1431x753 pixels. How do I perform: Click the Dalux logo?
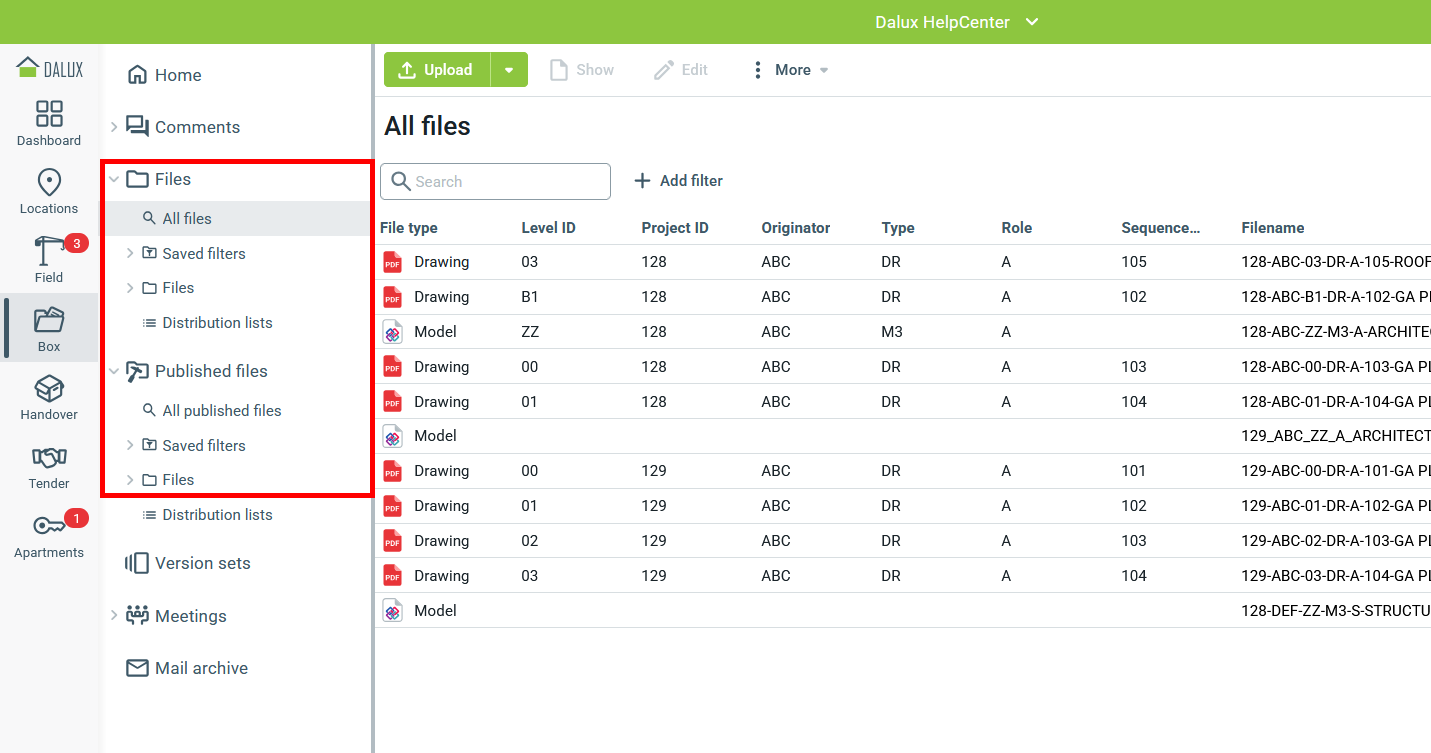click(x=48, y=67)
